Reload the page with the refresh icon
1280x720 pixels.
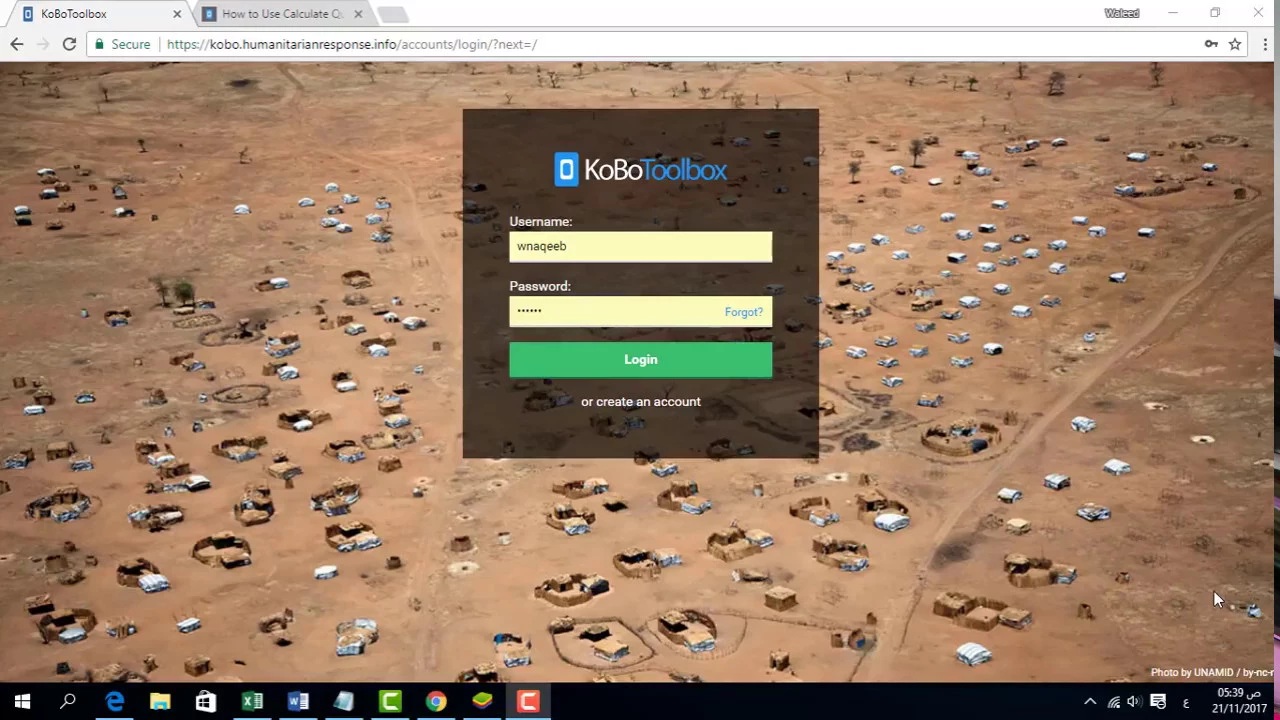point(69,44)
